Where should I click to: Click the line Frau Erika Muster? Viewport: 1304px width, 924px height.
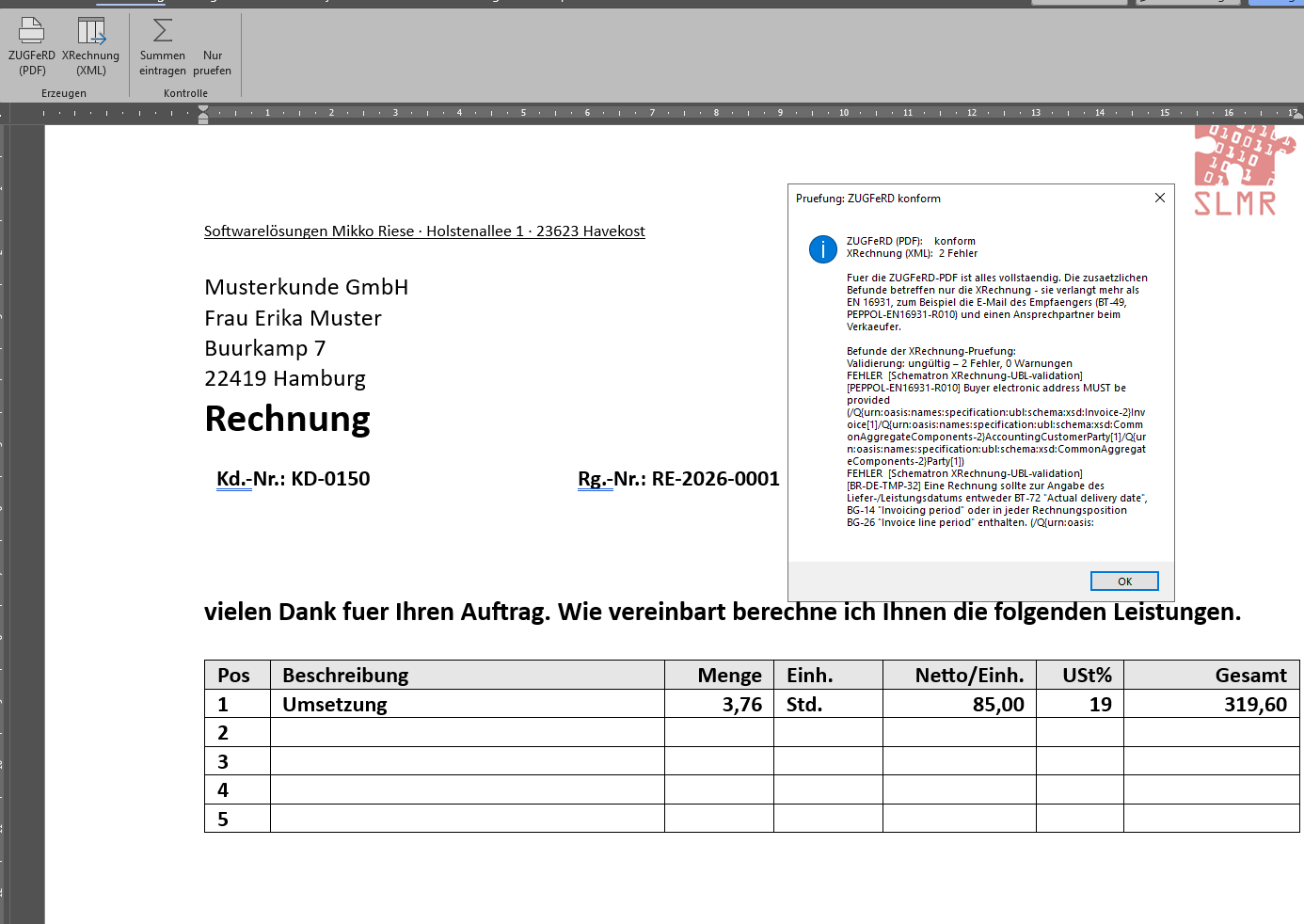[294, 318]
